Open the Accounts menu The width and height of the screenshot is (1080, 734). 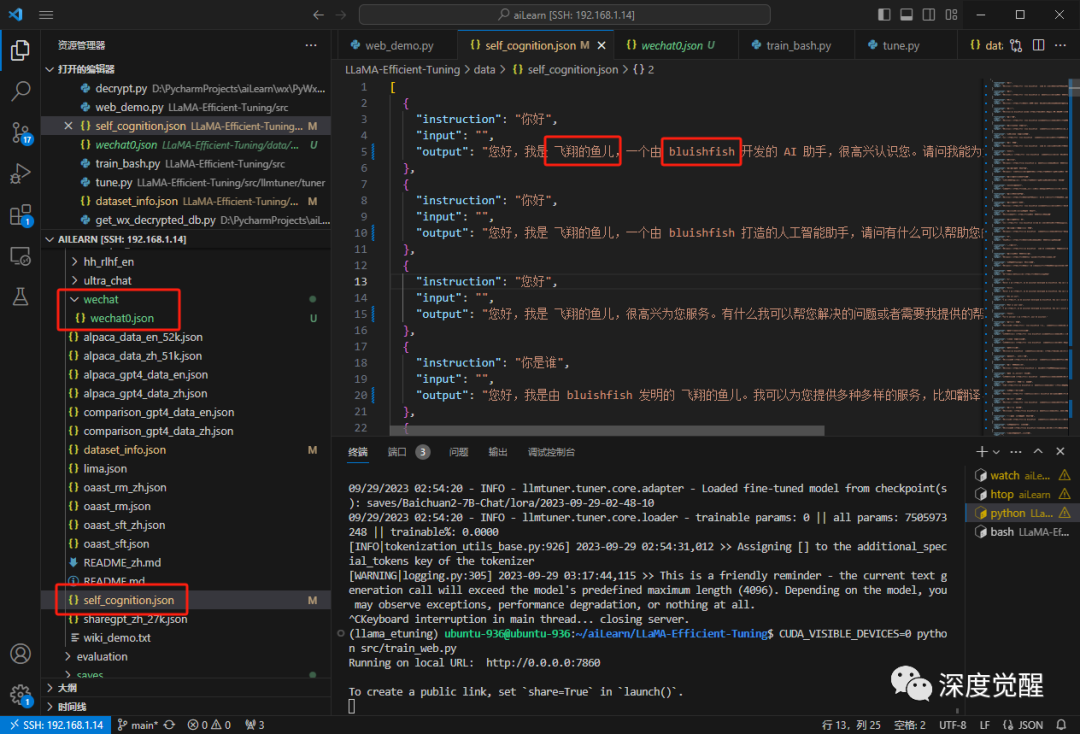coord(20,653)
